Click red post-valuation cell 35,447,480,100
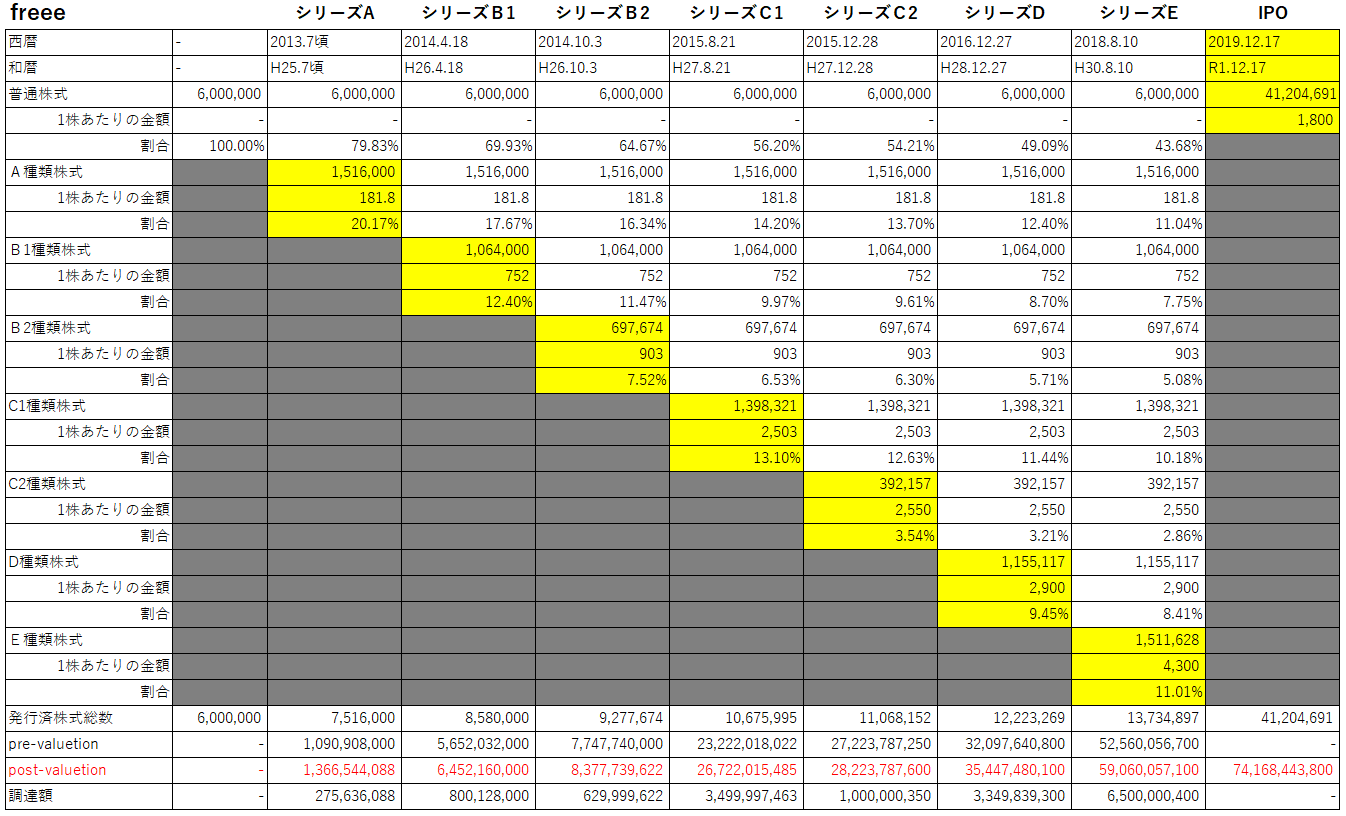 [1004, 771]
